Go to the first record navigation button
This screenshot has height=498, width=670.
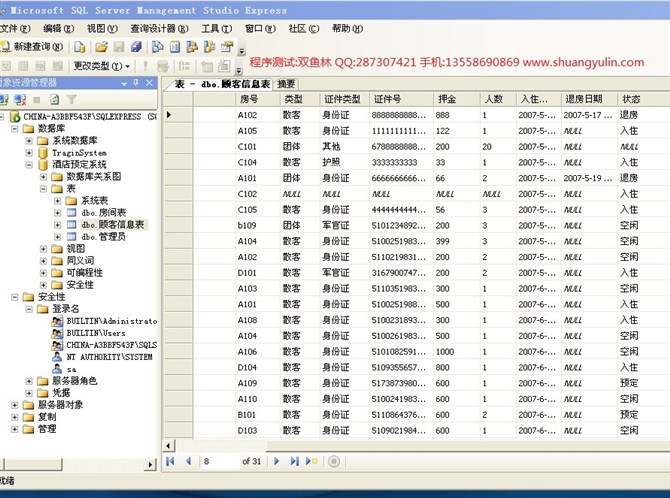[170, 461]
